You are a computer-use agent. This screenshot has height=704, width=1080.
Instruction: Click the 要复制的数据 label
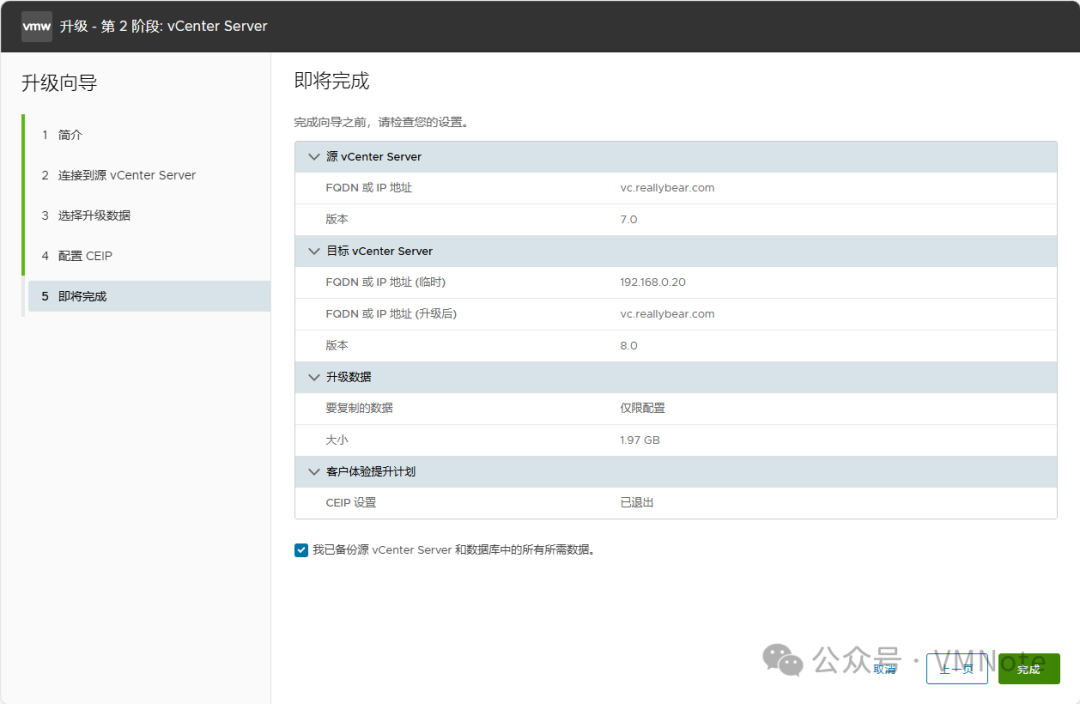[359, 408]
